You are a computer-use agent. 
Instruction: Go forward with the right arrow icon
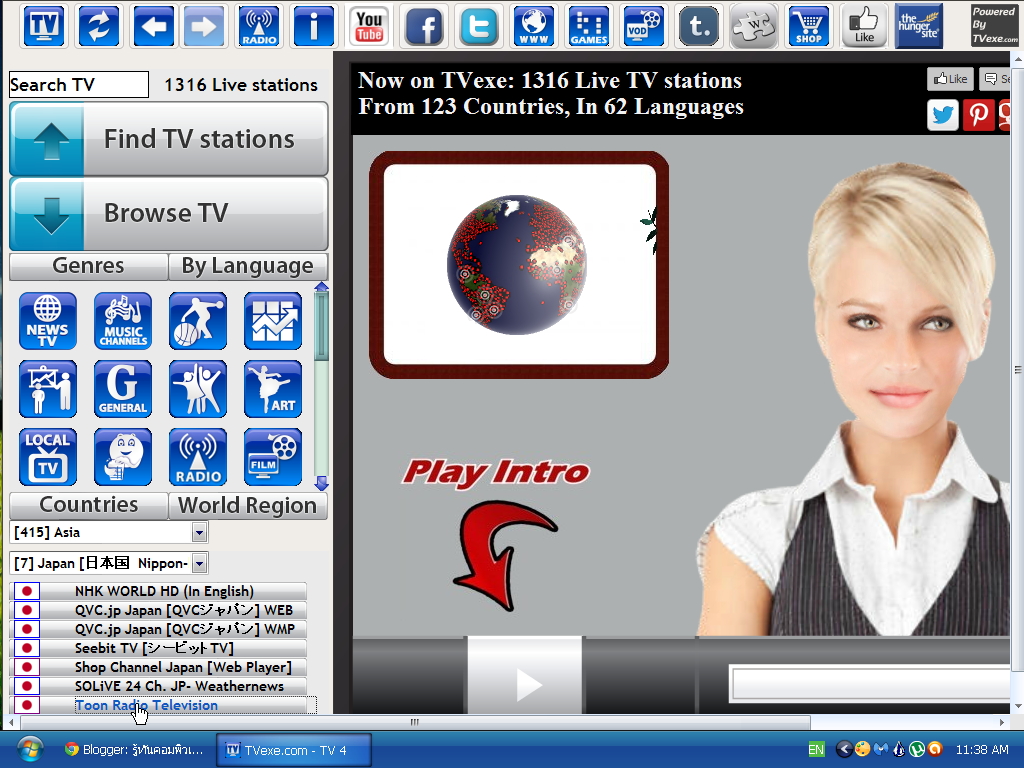204,26
